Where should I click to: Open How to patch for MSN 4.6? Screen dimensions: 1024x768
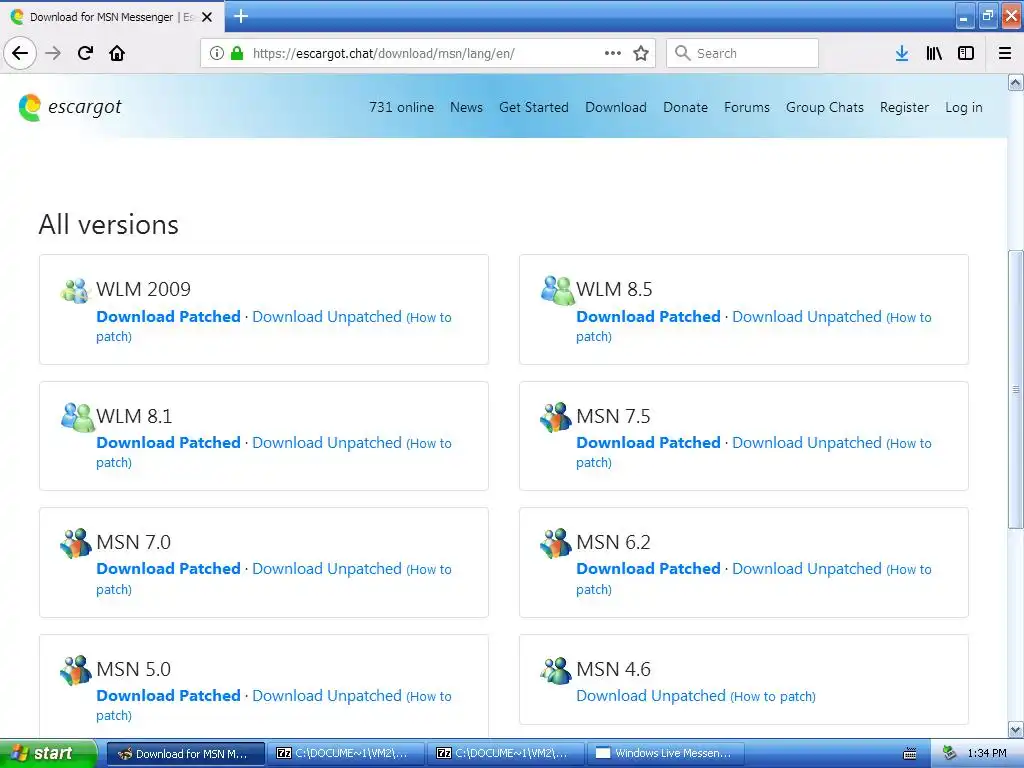773,697
